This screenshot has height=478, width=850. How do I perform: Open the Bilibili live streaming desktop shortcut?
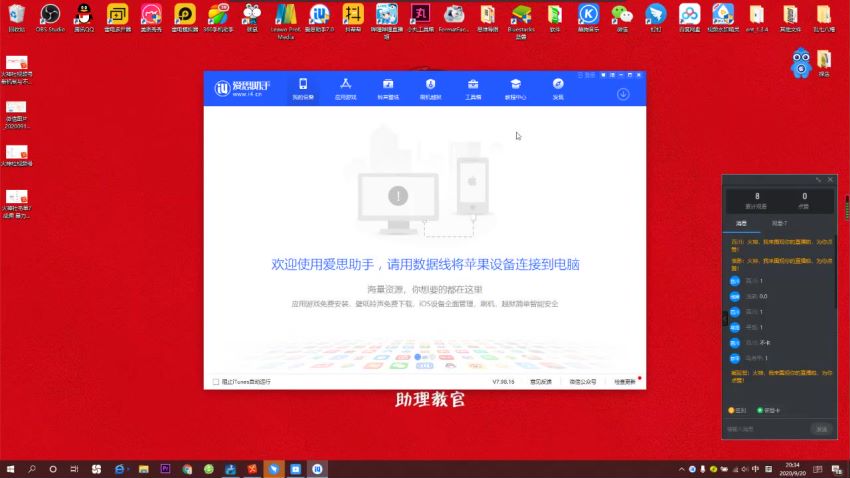(x=387, y=22)
